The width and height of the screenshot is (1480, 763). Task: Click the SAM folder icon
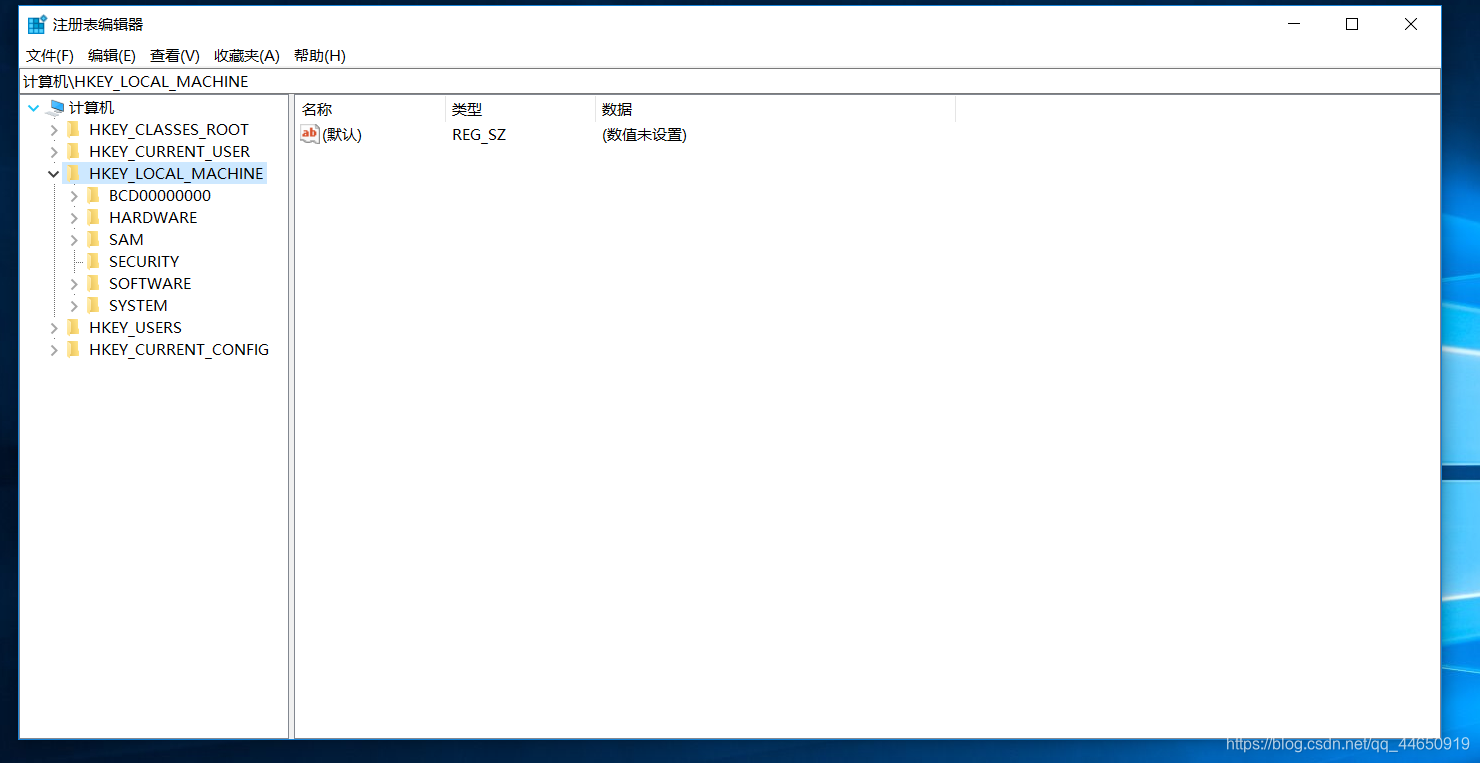[x=93, y=240]
